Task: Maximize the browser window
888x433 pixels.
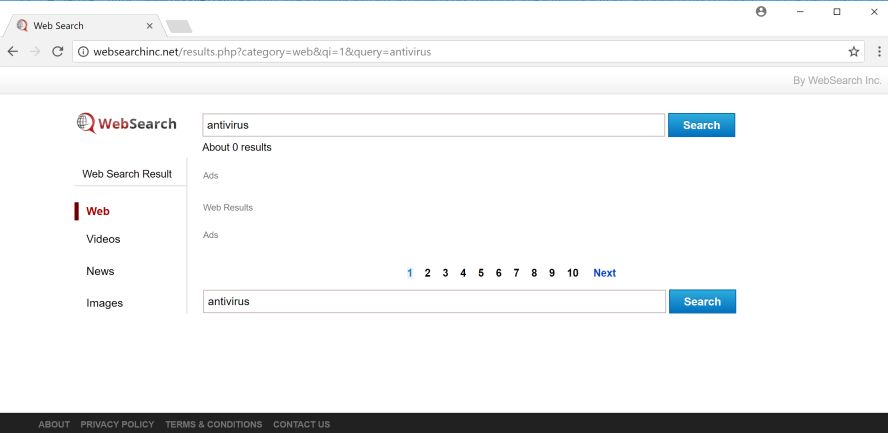Action: 836,12
